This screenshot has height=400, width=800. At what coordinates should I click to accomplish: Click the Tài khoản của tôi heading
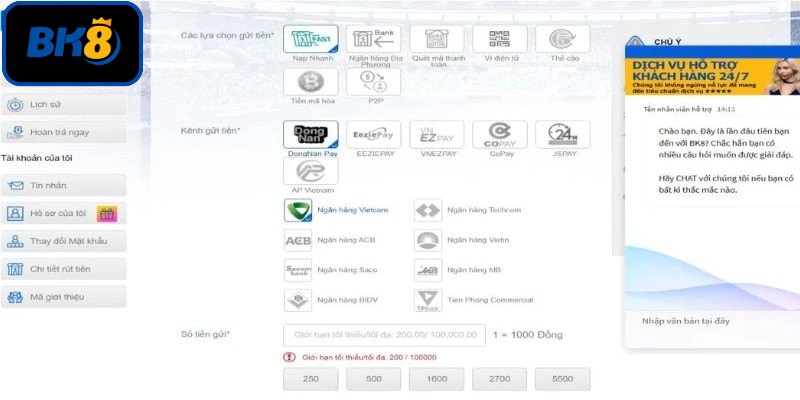click(x=37, y=158)
